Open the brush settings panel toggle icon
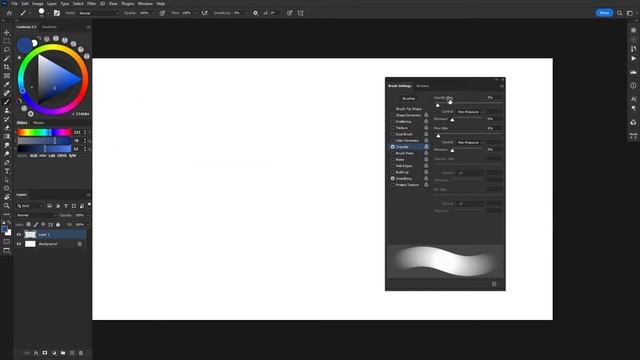Viewport: 640px width, 360px height. click(57, 13)
